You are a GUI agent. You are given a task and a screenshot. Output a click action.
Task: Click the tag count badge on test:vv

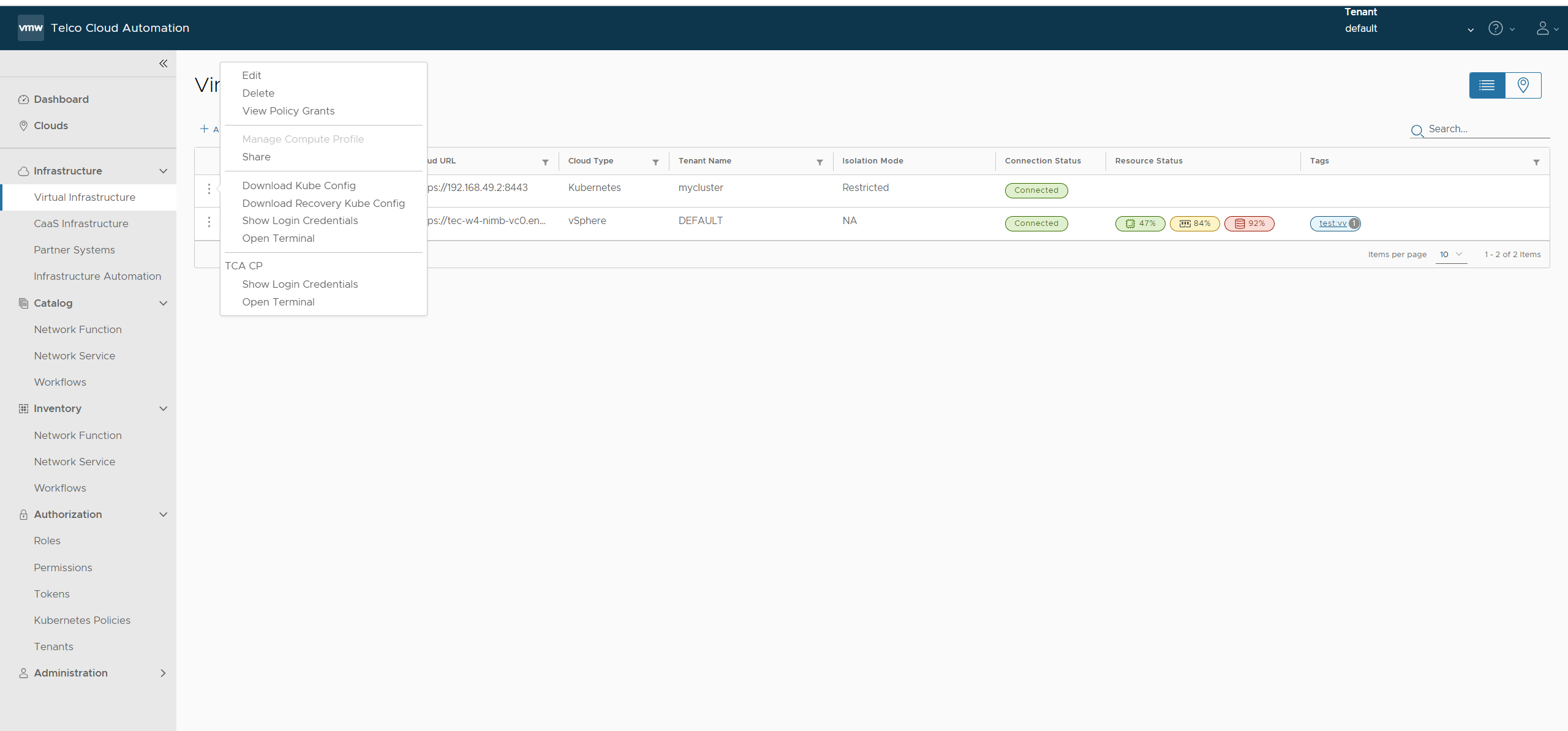click(x=1354, y=223)
